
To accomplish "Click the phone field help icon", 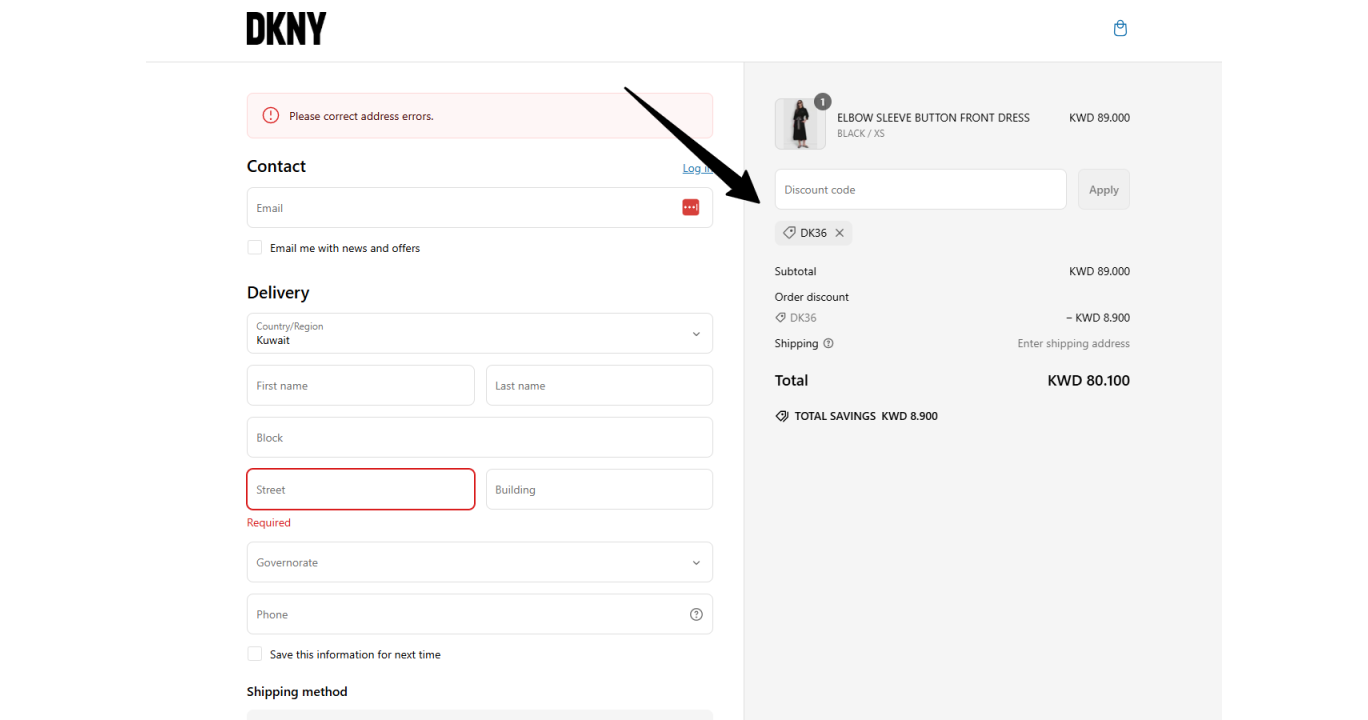I will click(696, 614).
